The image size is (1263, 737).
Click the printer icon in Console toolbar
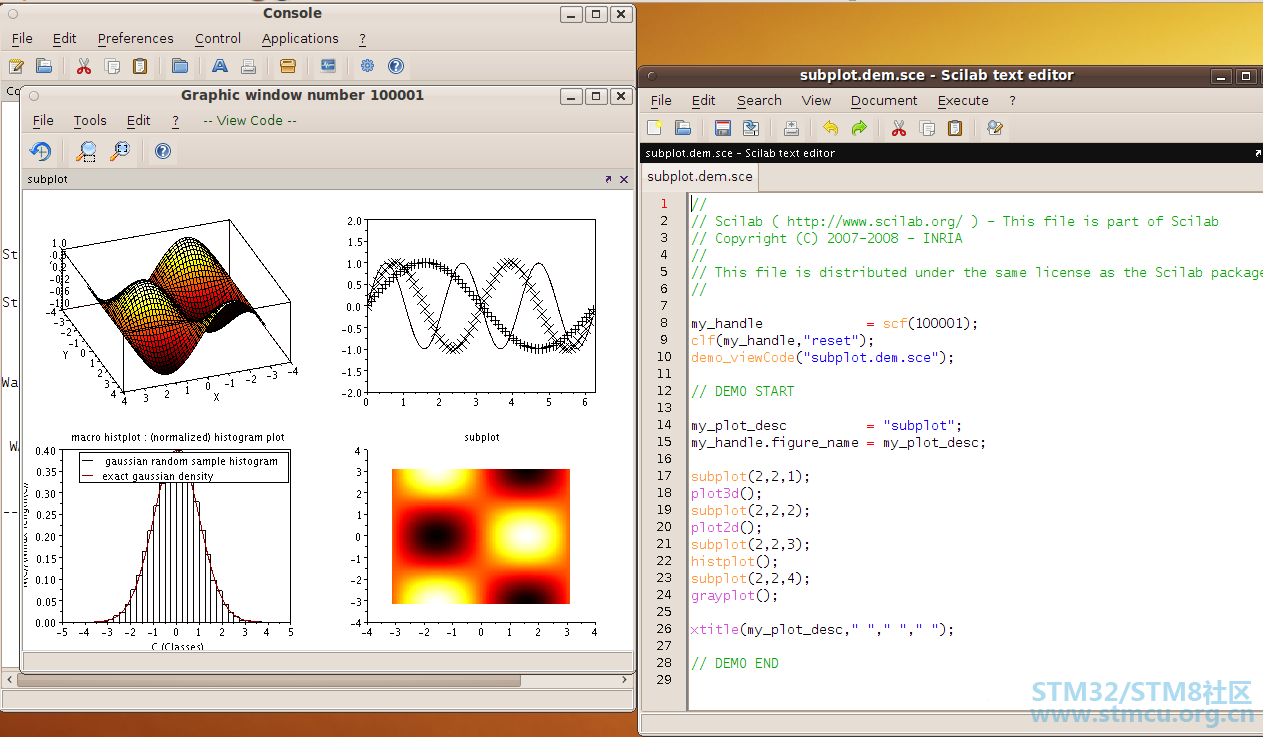click(248, 66)
